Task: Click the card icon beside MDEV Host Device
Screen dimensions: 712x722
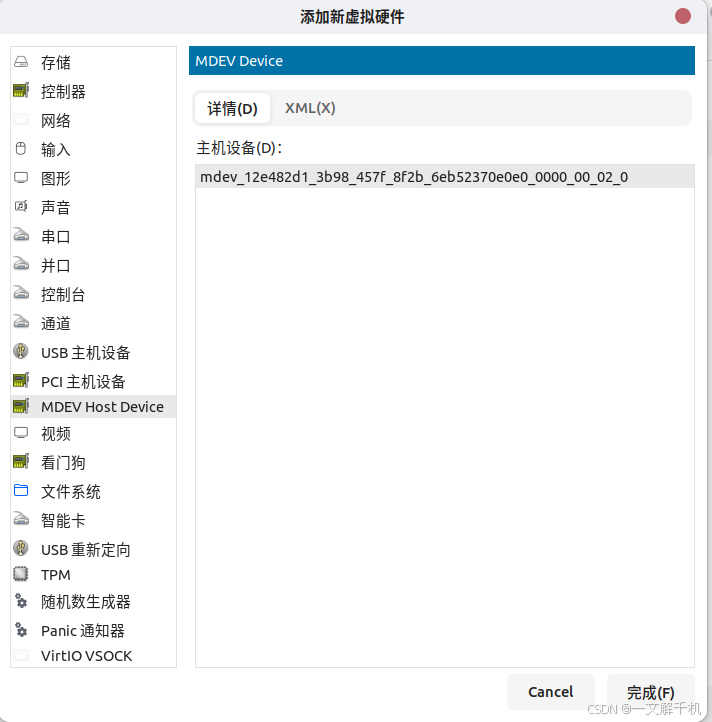Action: click(21, 406)
